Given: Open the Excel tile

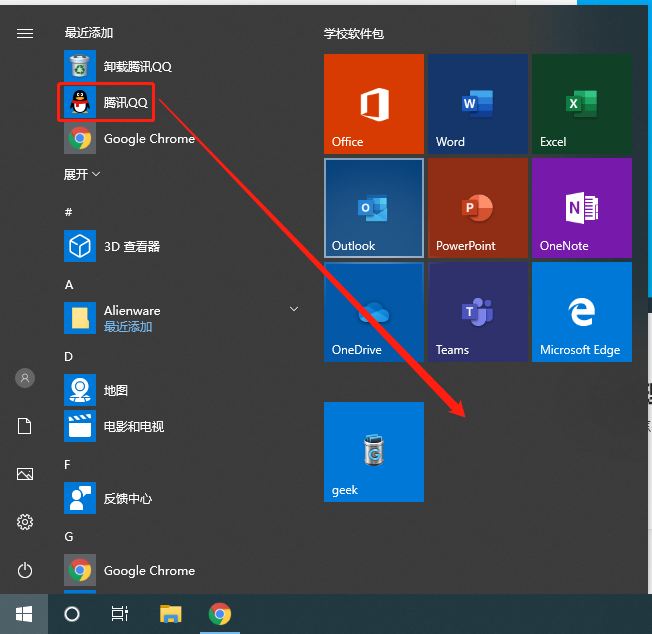Looking at the screenshot, I should (x=582, y=104).
